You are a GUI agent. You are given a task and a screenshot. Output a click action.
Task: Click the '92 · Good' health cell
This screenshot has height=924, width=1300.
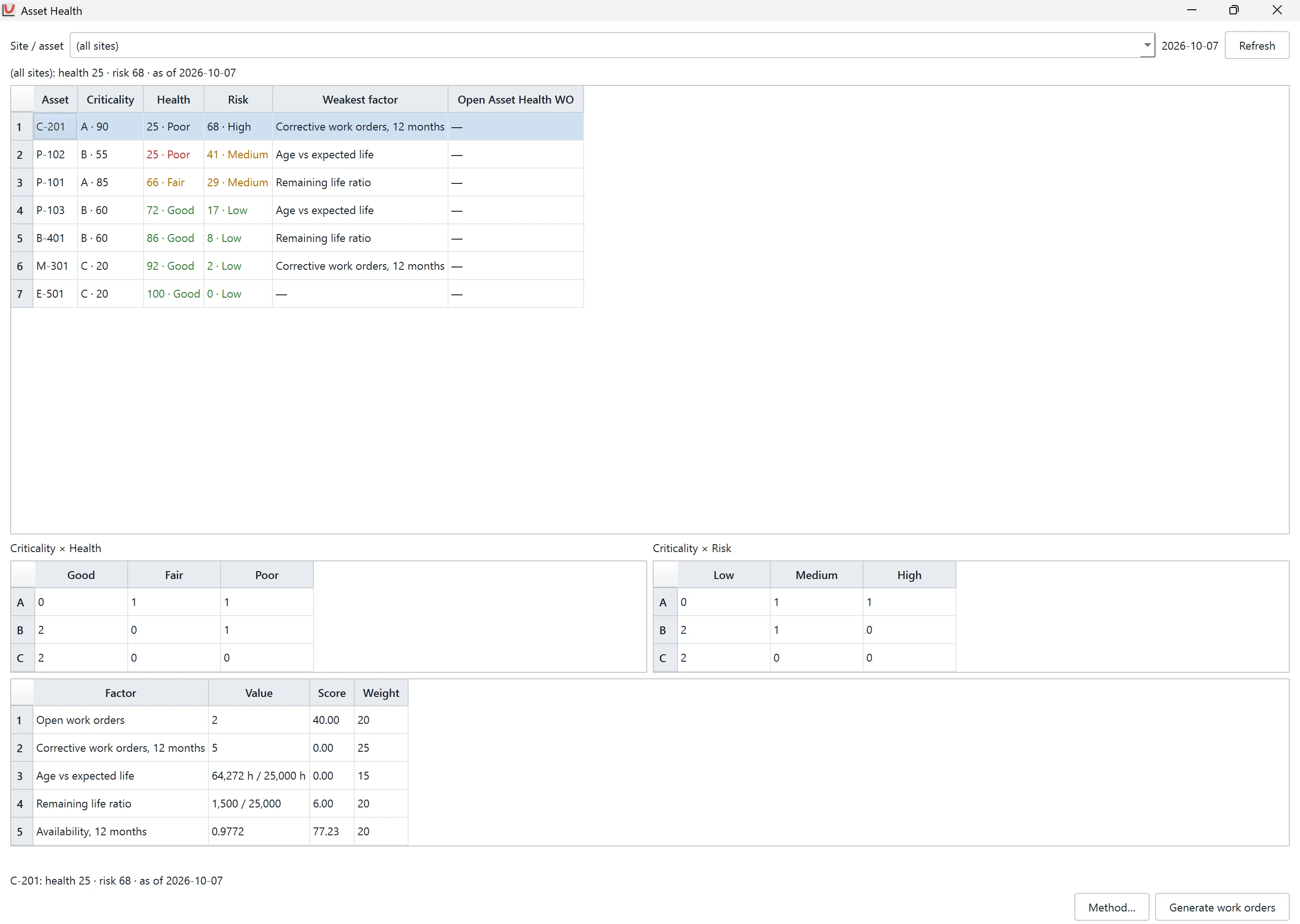pyautogui.click(x=174, y=266)
